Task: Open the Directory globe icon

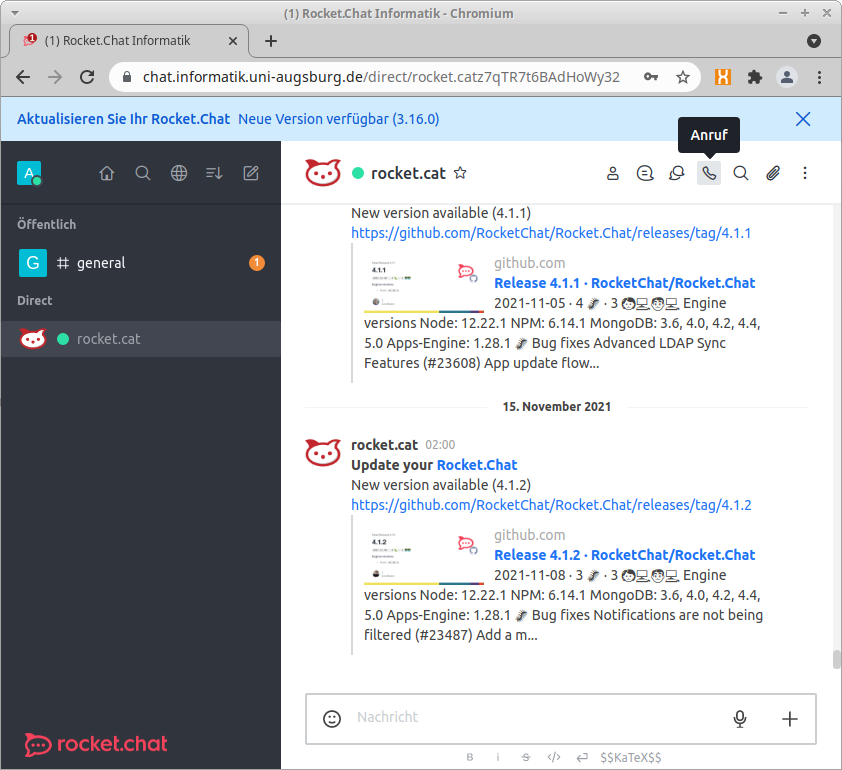Action: [x=179, y=173]
